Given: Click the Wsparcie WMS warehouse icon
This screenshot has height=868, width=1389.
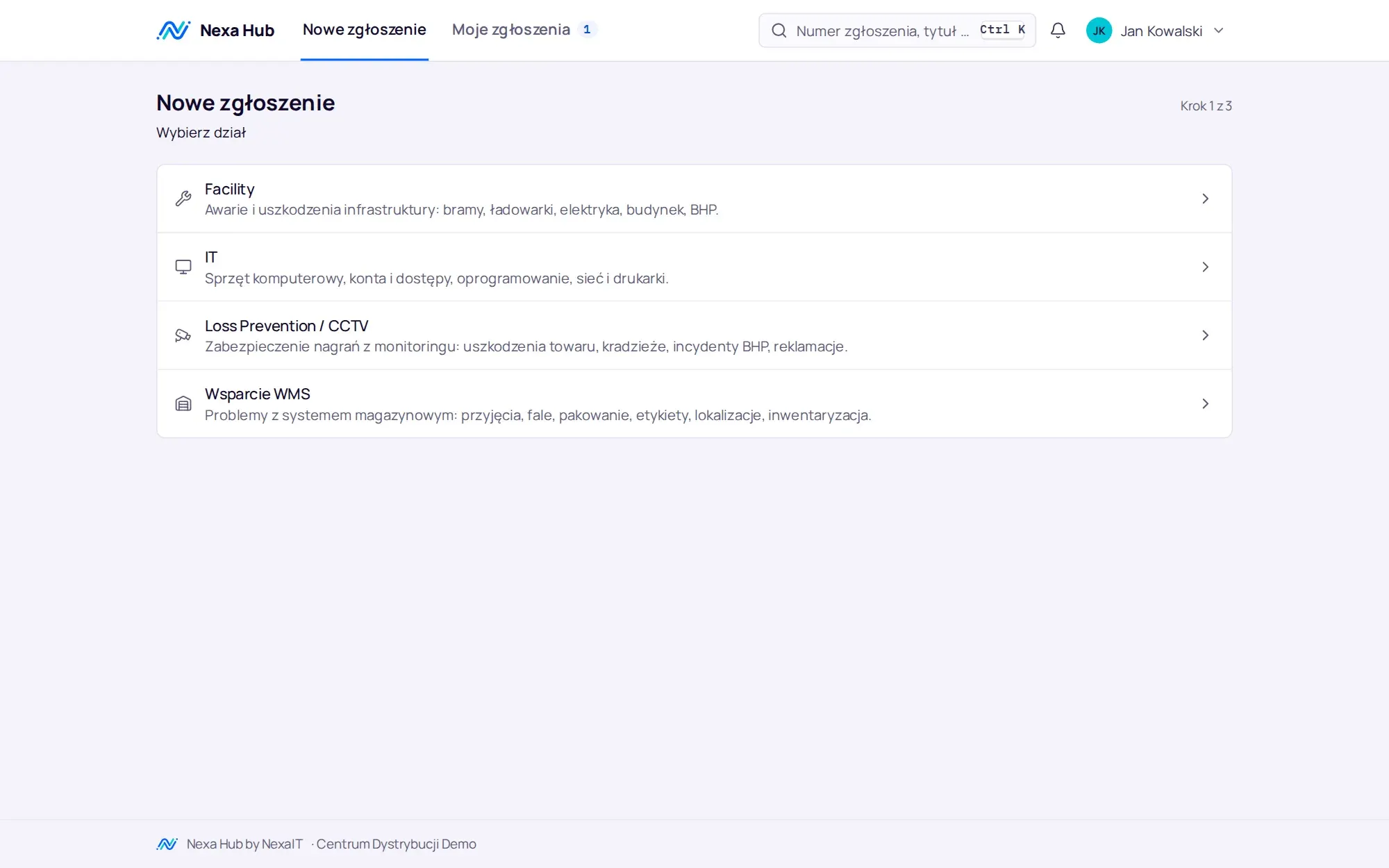Looking at the screenshot, I should click(183, 403).
